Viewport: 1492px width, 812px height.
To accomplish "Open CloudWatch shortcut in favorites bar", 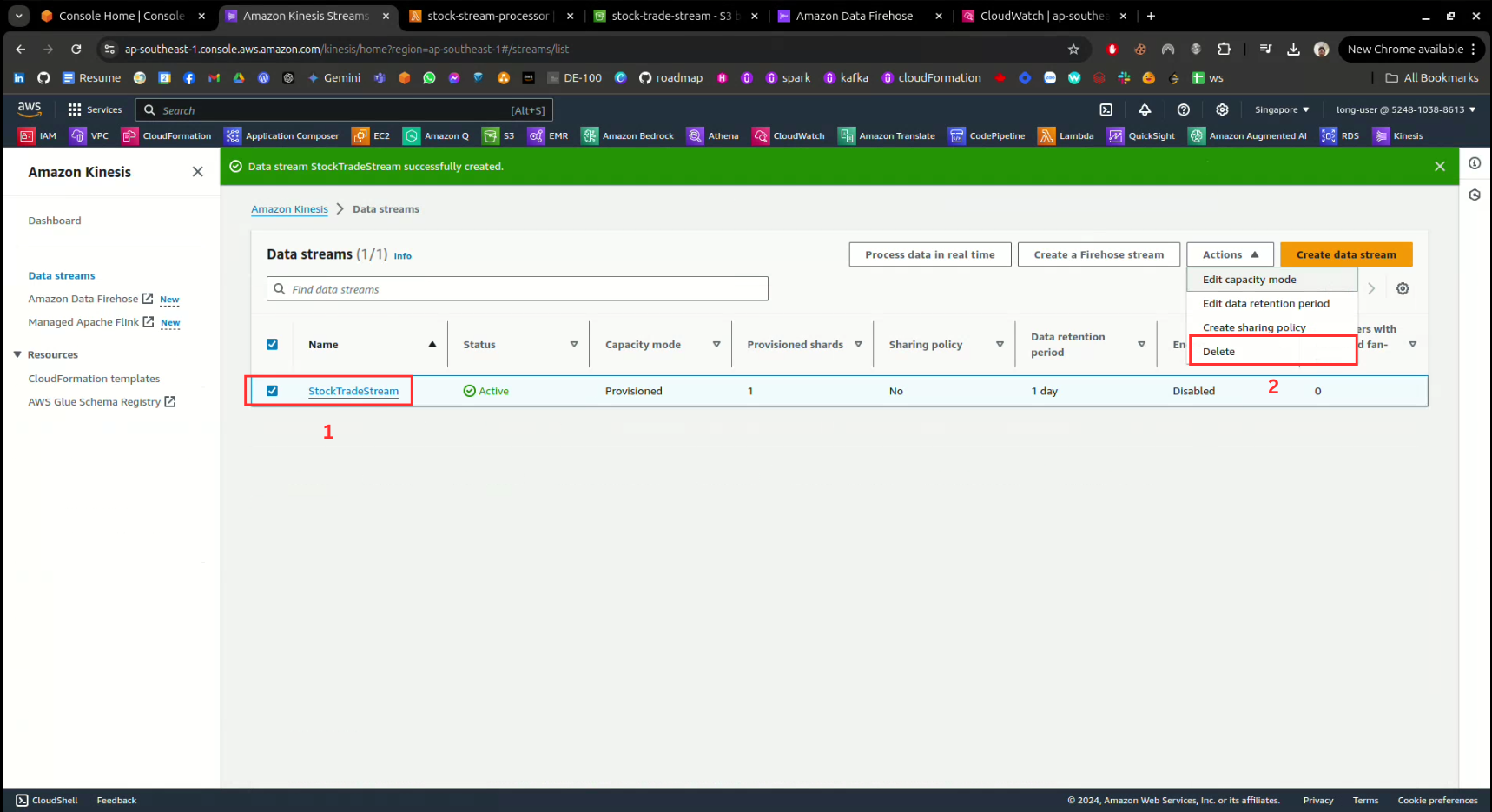I will coord(789,136).
